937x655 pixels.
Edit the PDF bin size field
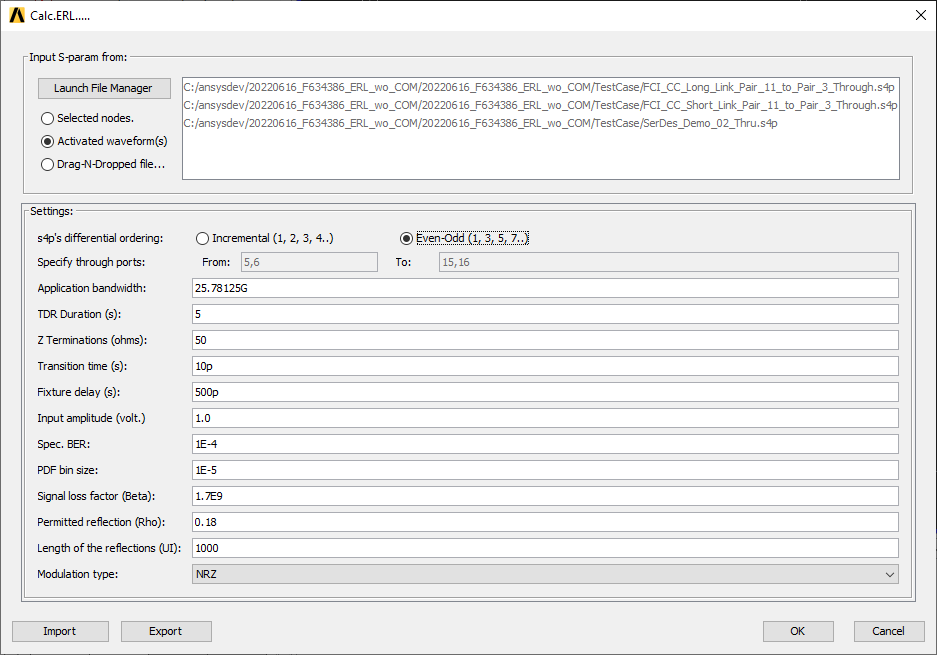[x=545, y=470]
